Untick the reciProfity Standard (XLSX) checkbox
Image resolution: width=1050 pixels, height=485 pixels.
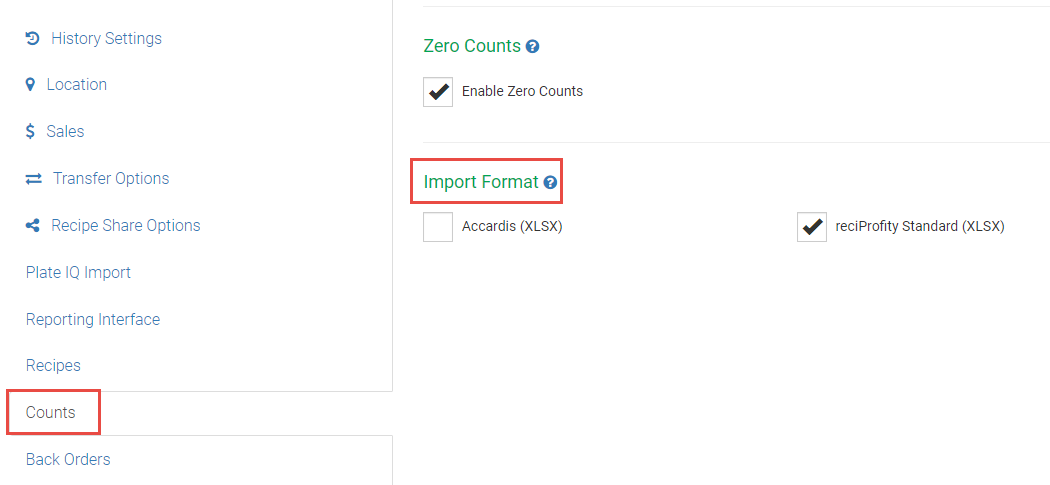(x=812, y=227)
